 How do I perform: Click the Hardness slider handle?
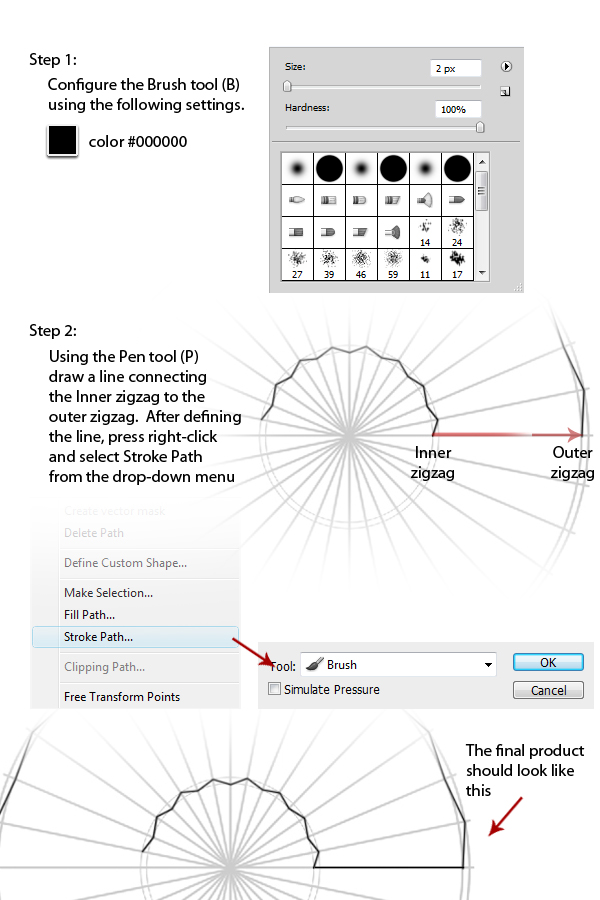click(x=480, y=127)
